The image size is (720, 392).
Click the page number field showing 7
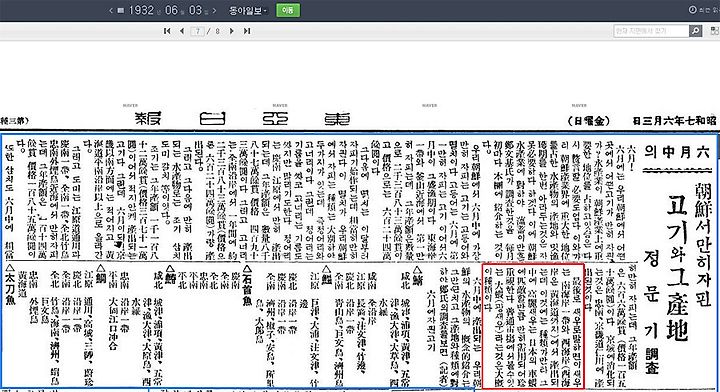(x=197, y=31)
